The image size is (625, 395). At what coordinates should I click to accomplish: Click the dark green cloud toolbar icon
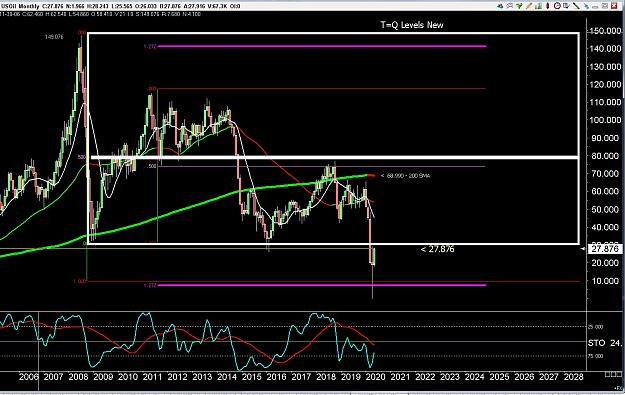(x=500, y=6)
